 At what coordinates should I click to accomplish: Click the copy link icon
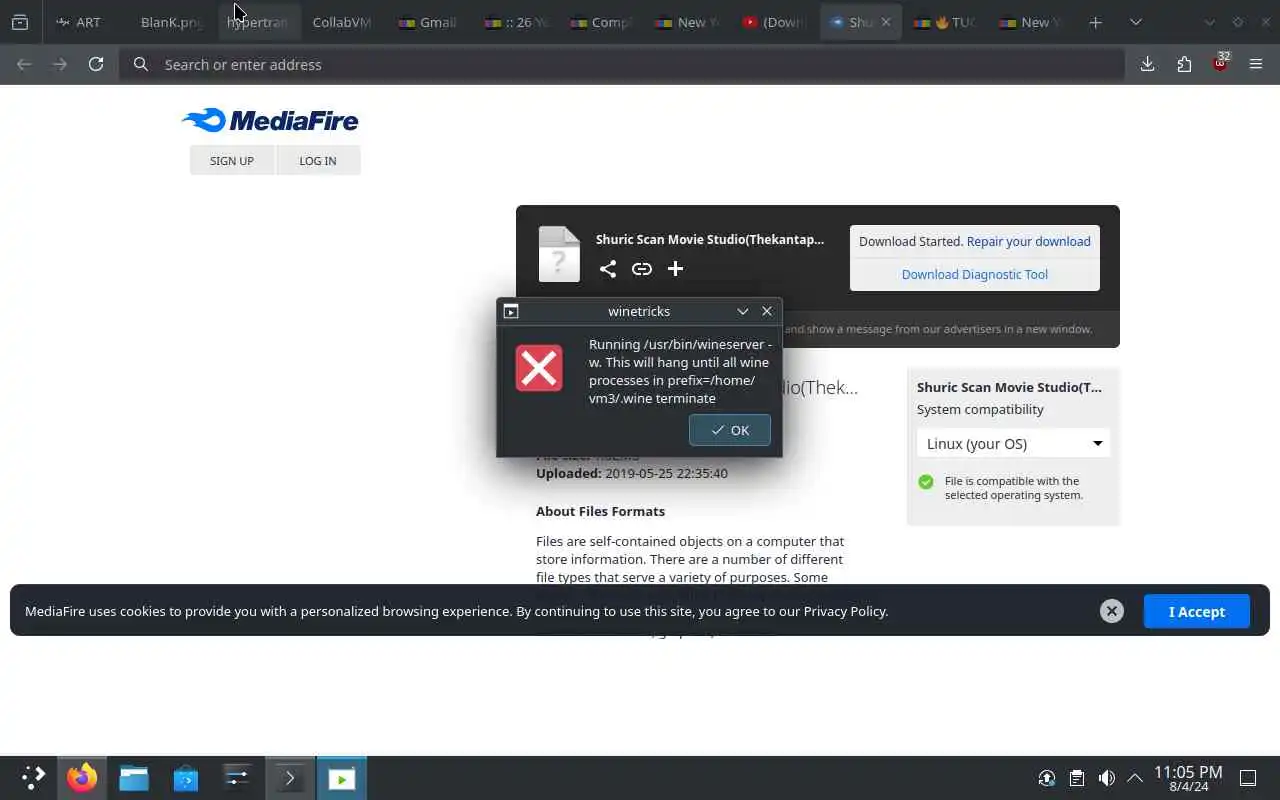click(x=642, y=268)
